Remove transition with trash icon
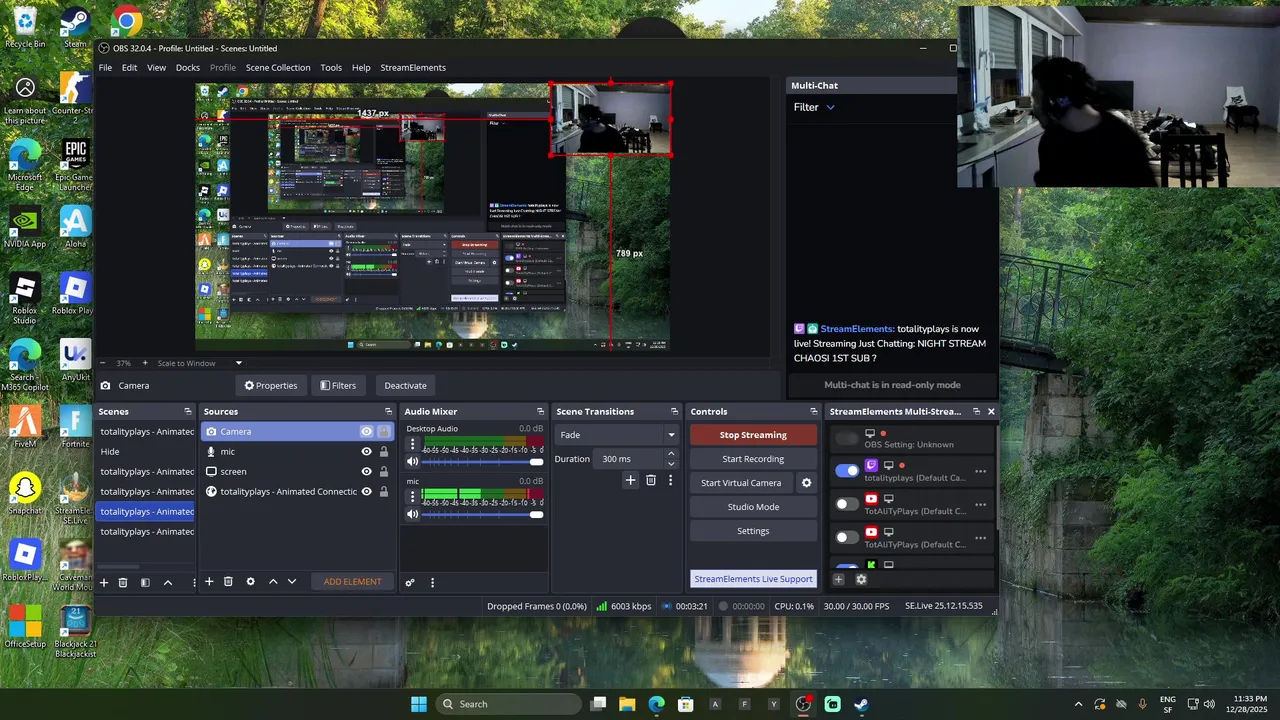1280x720 pixels. (651, 480)
